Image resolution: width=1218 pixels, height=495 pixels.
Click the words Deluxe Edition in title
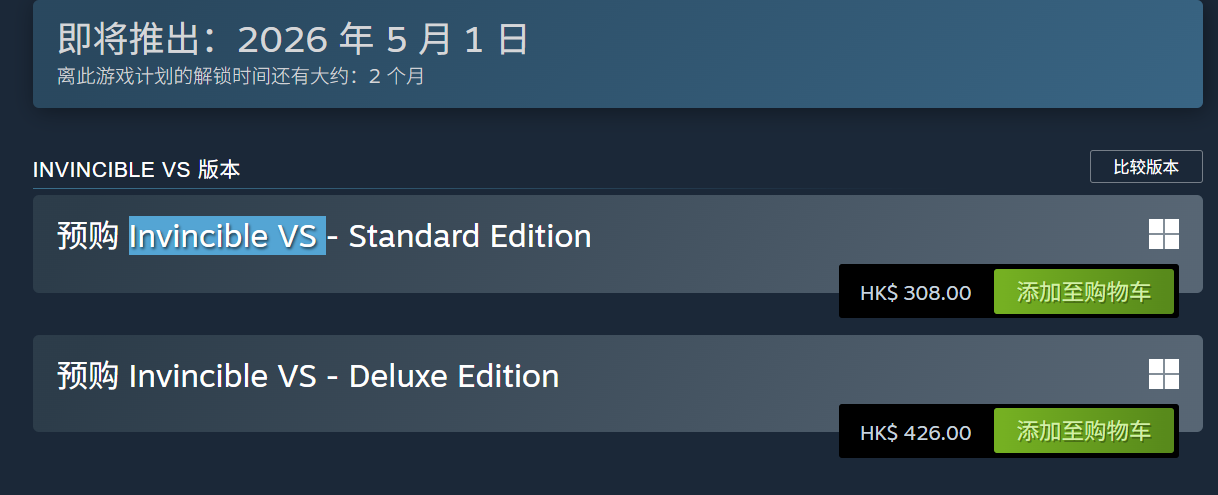tap(454, 377)
